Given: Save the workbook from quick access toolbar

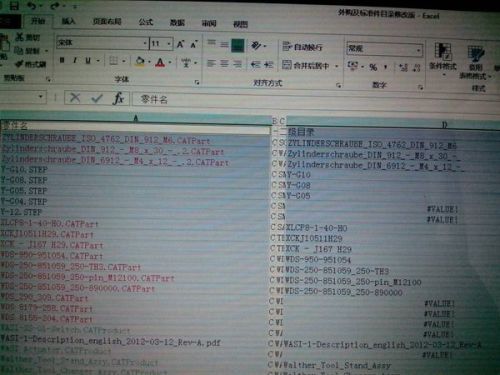Looking at the screenshot, I should 14,6.
